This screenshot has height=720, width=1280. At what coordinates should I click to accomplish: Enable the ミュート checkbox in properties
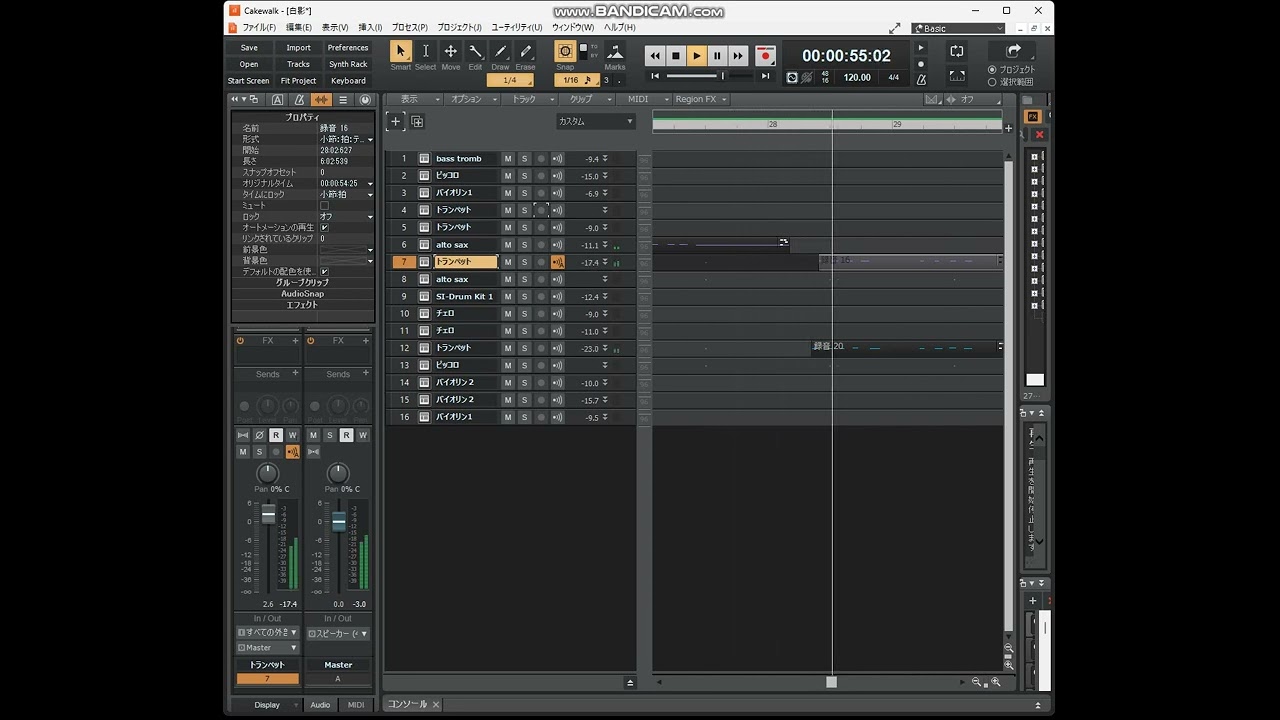(323, 205)
